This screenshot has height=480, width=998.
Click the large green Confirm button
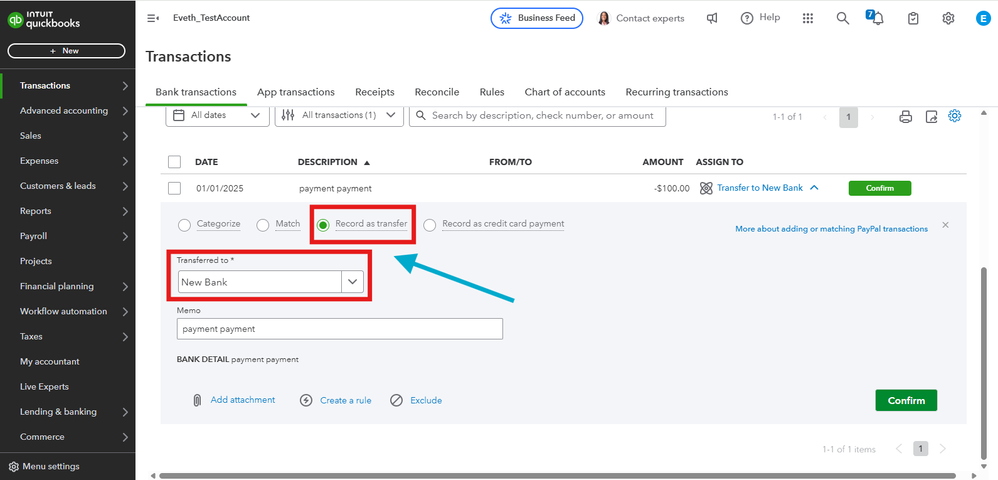(x=906, y=400)
